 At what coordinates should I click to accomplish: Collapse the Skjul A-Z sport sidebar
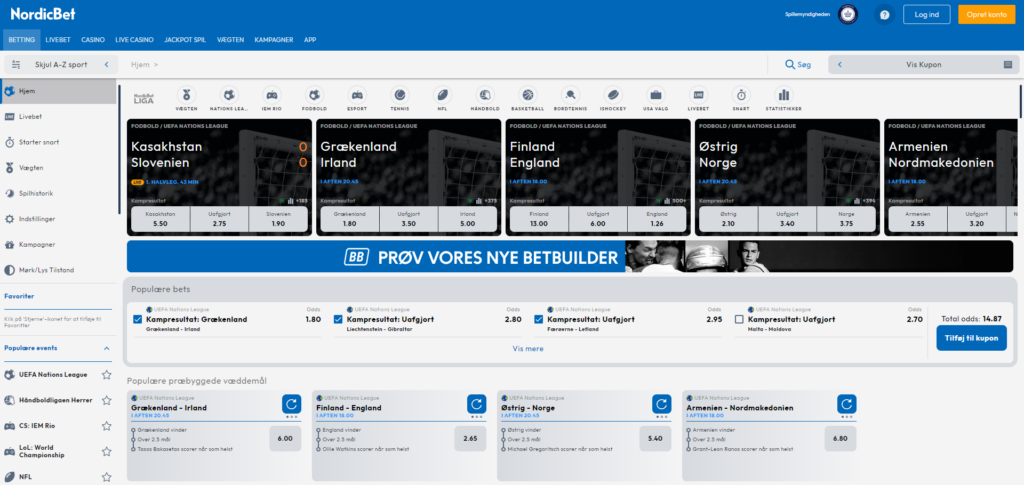[x=60, y=65]
